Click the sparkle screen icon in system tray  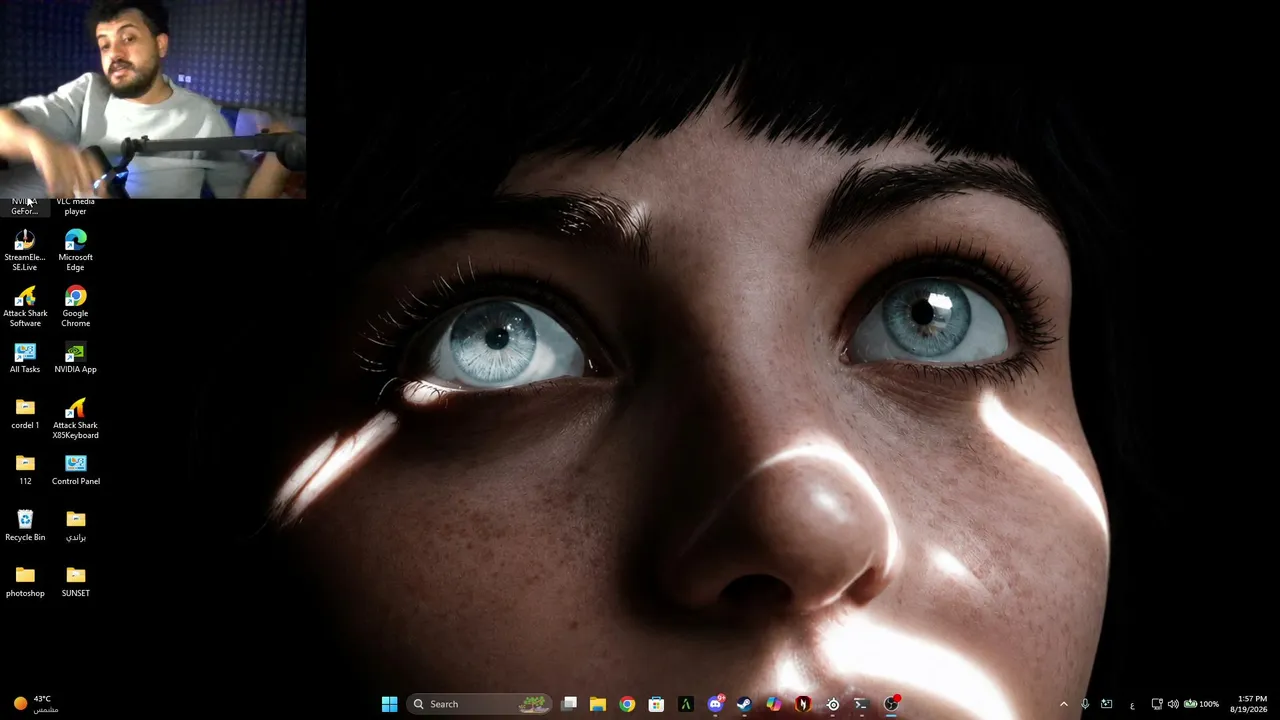pos(1107,704)
